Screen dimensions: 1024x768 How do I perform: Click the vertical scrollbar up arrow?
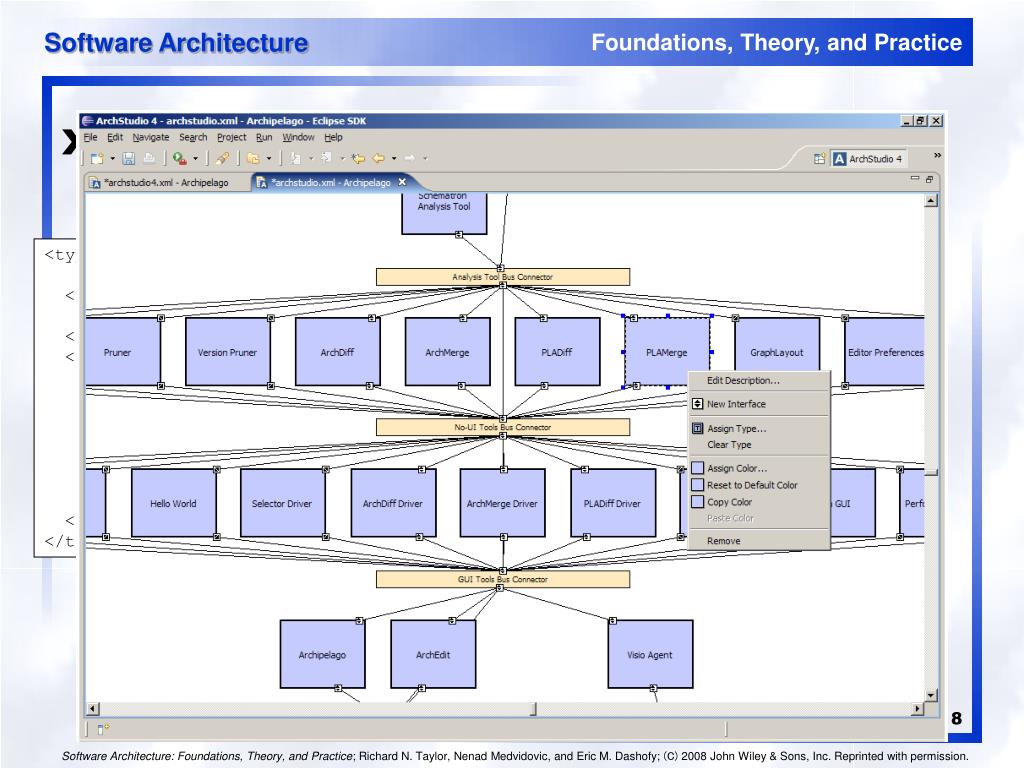931,200
